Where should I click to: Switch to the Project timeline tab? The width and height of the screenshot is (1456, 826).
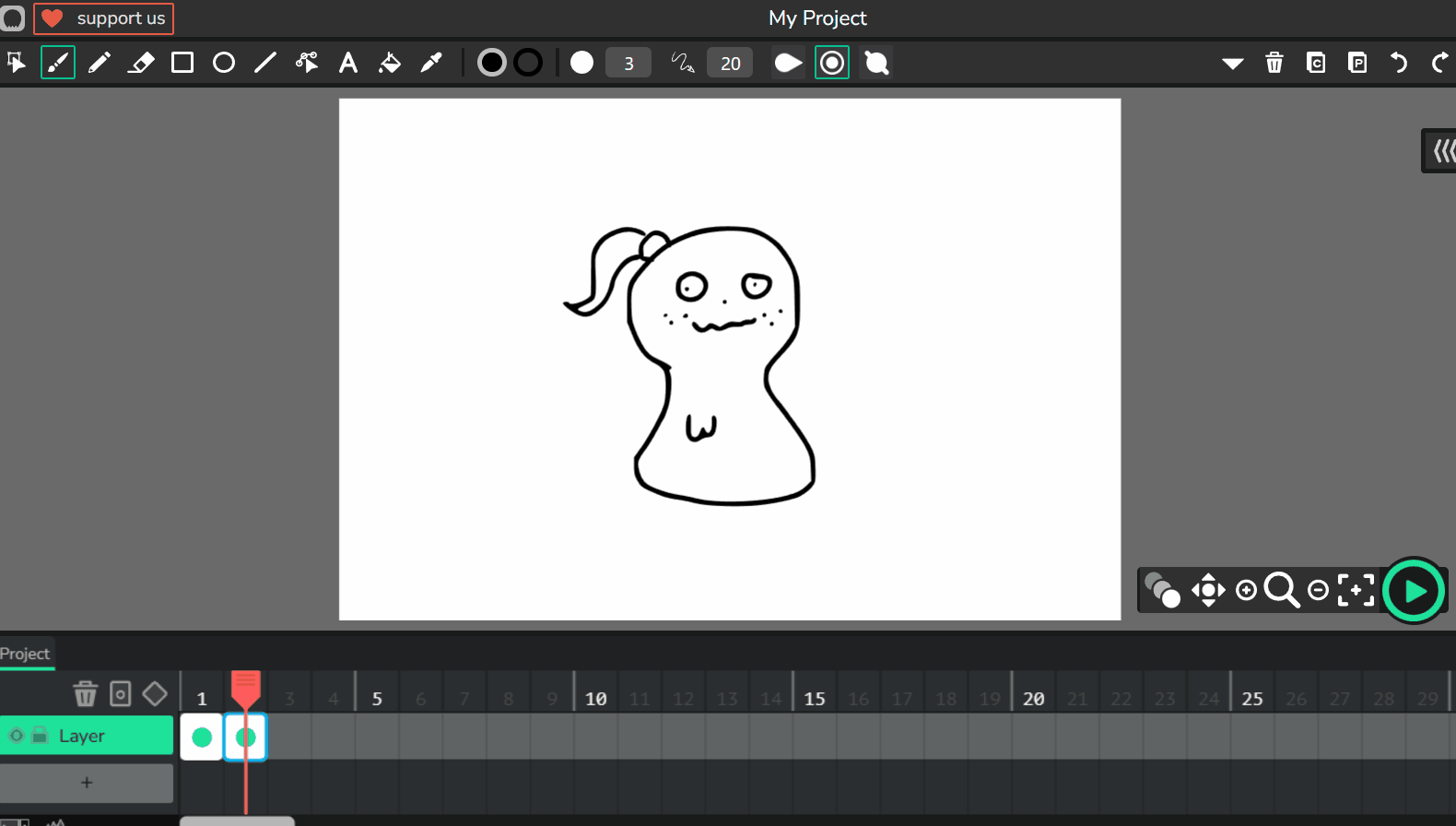[26, 654]
